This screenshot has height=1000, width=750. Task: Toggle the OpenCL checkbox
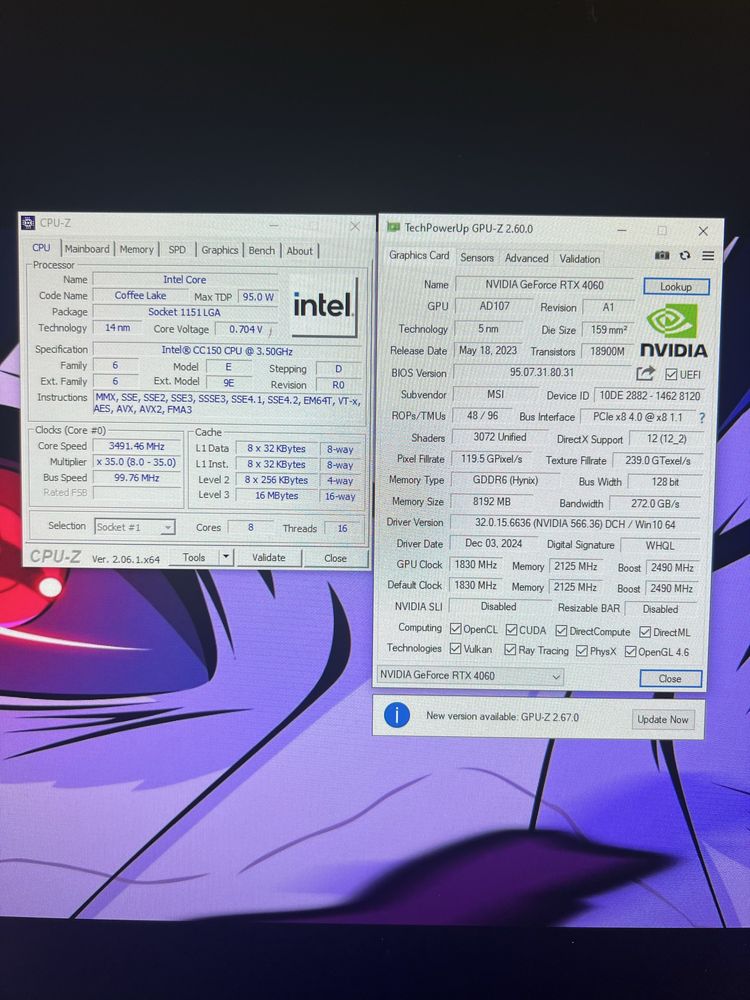tap(455, 629)
